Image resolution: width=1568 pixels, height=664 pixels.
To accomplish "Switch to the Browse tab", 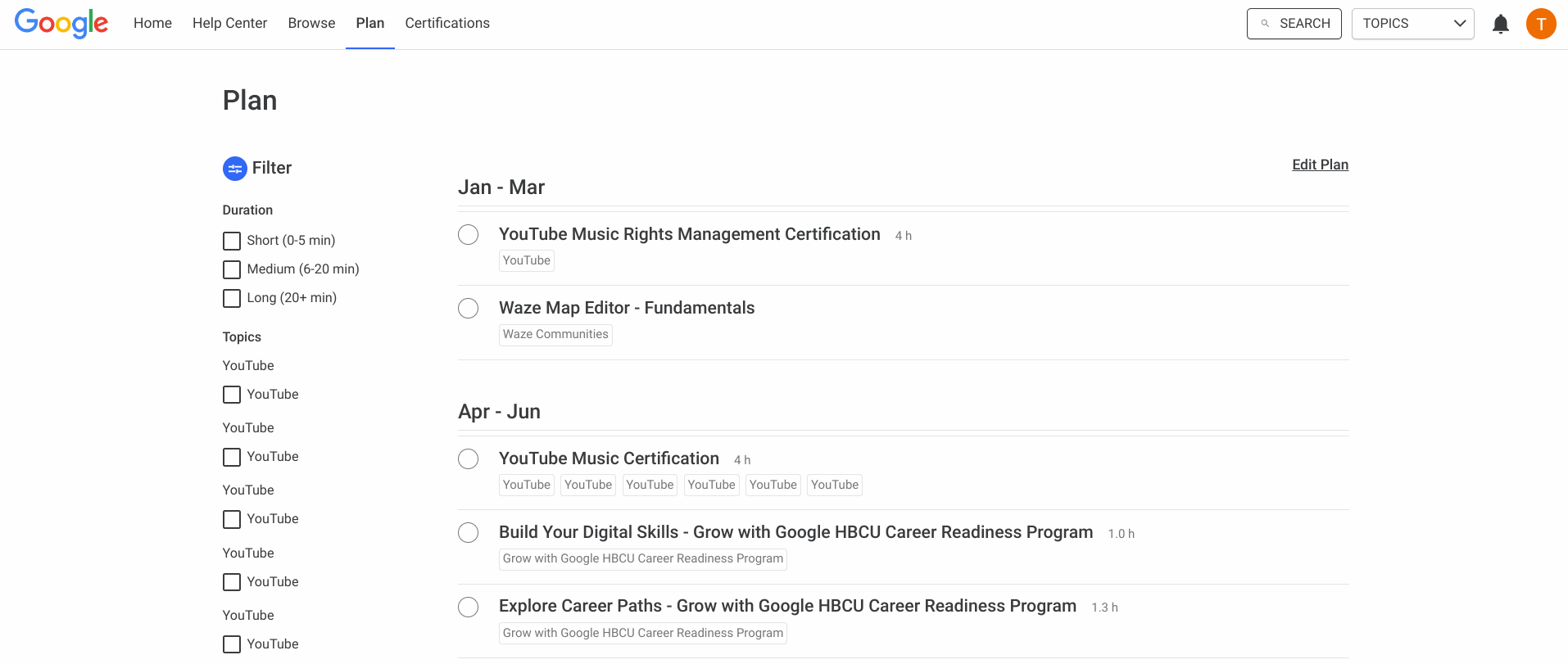I will tap(311, 23).
